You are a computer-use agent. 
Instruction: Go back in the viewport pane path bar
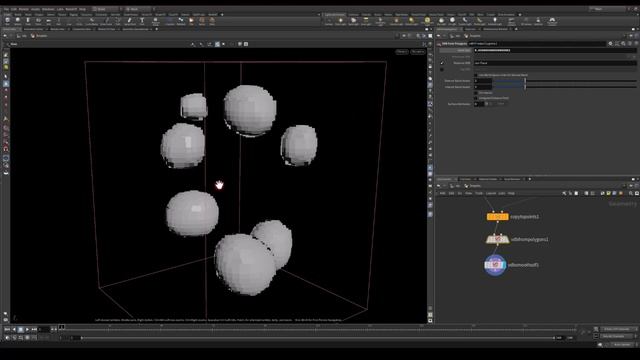point(5,36)
